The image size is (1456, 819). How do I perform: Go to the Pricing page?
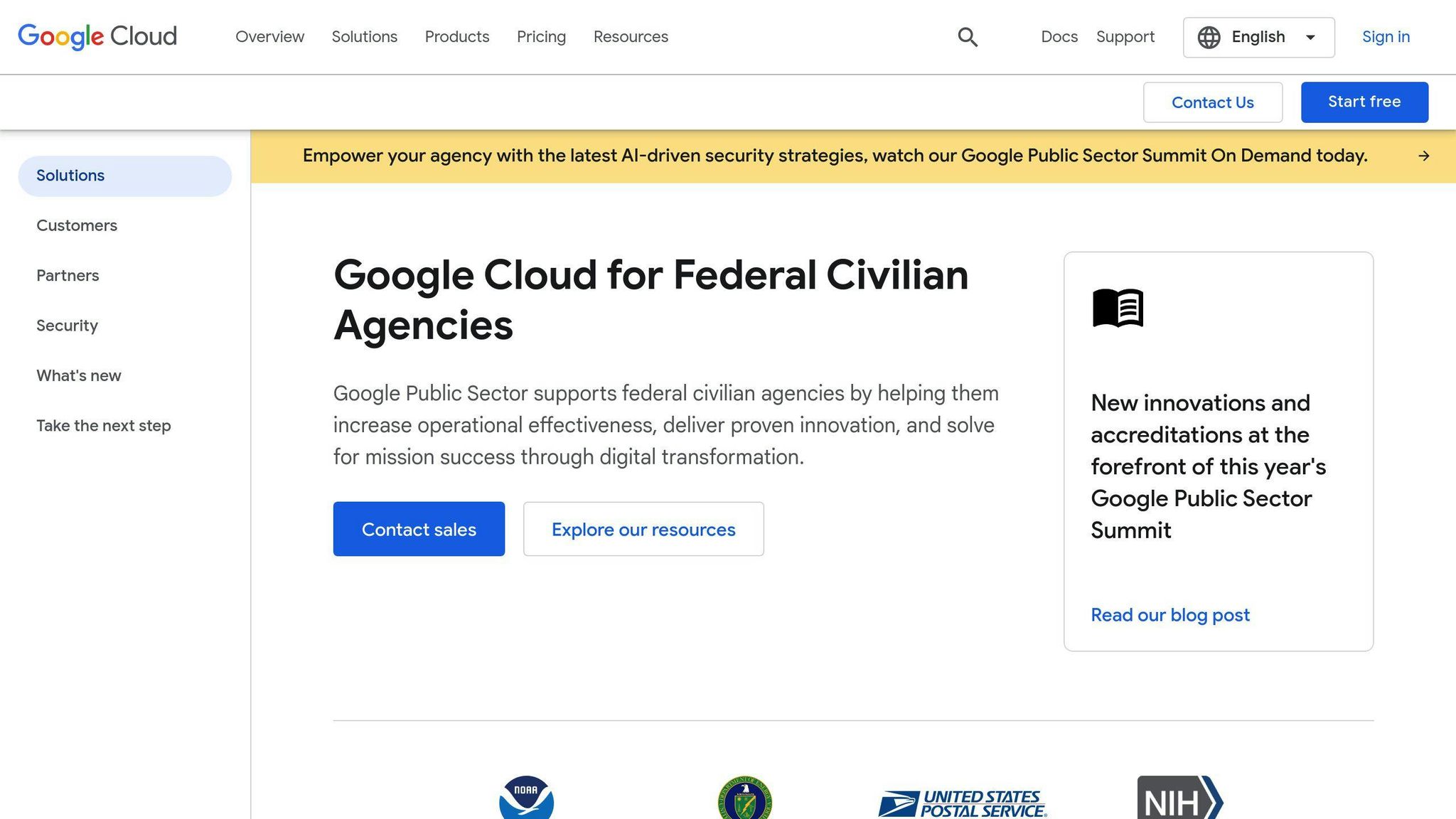pos(541,37)
